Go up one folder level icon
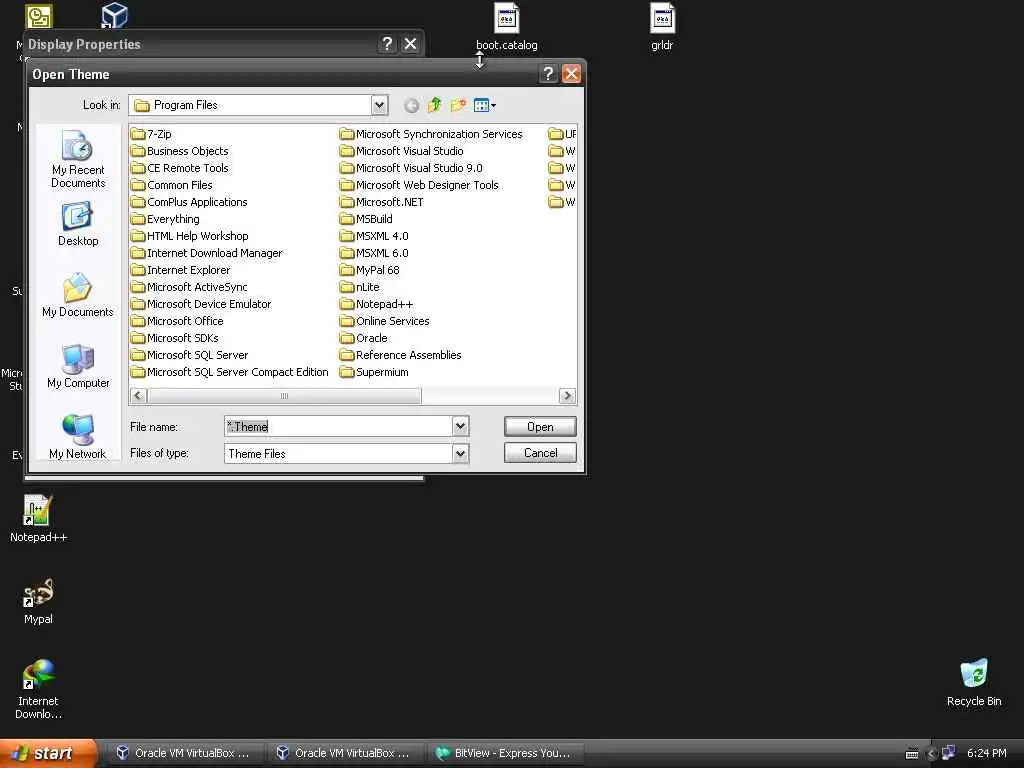The image size is (1024, 768). (x=435, y=105)
